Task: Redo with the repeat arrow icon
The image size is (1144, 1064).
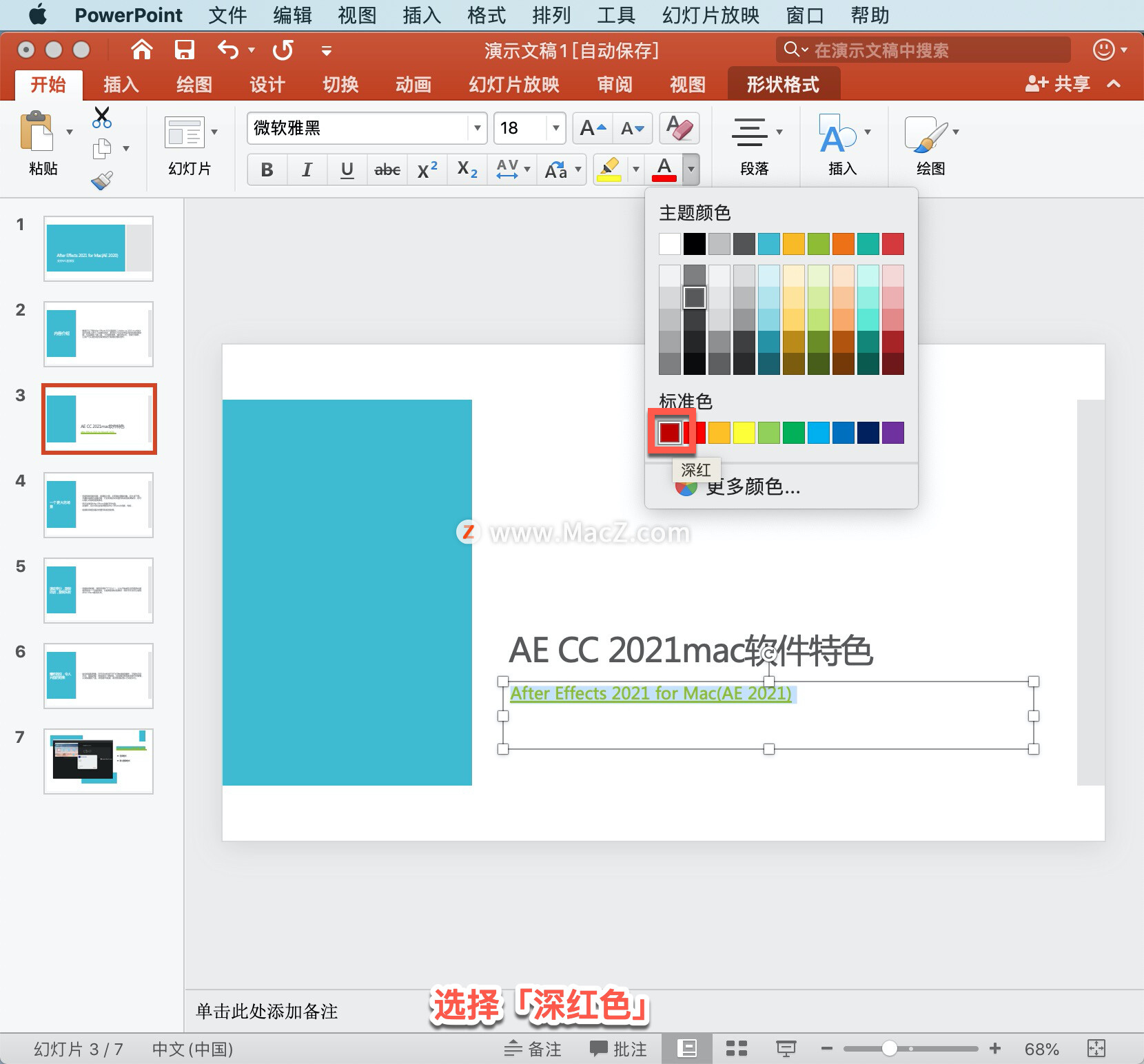Action: tap(283, 50)
